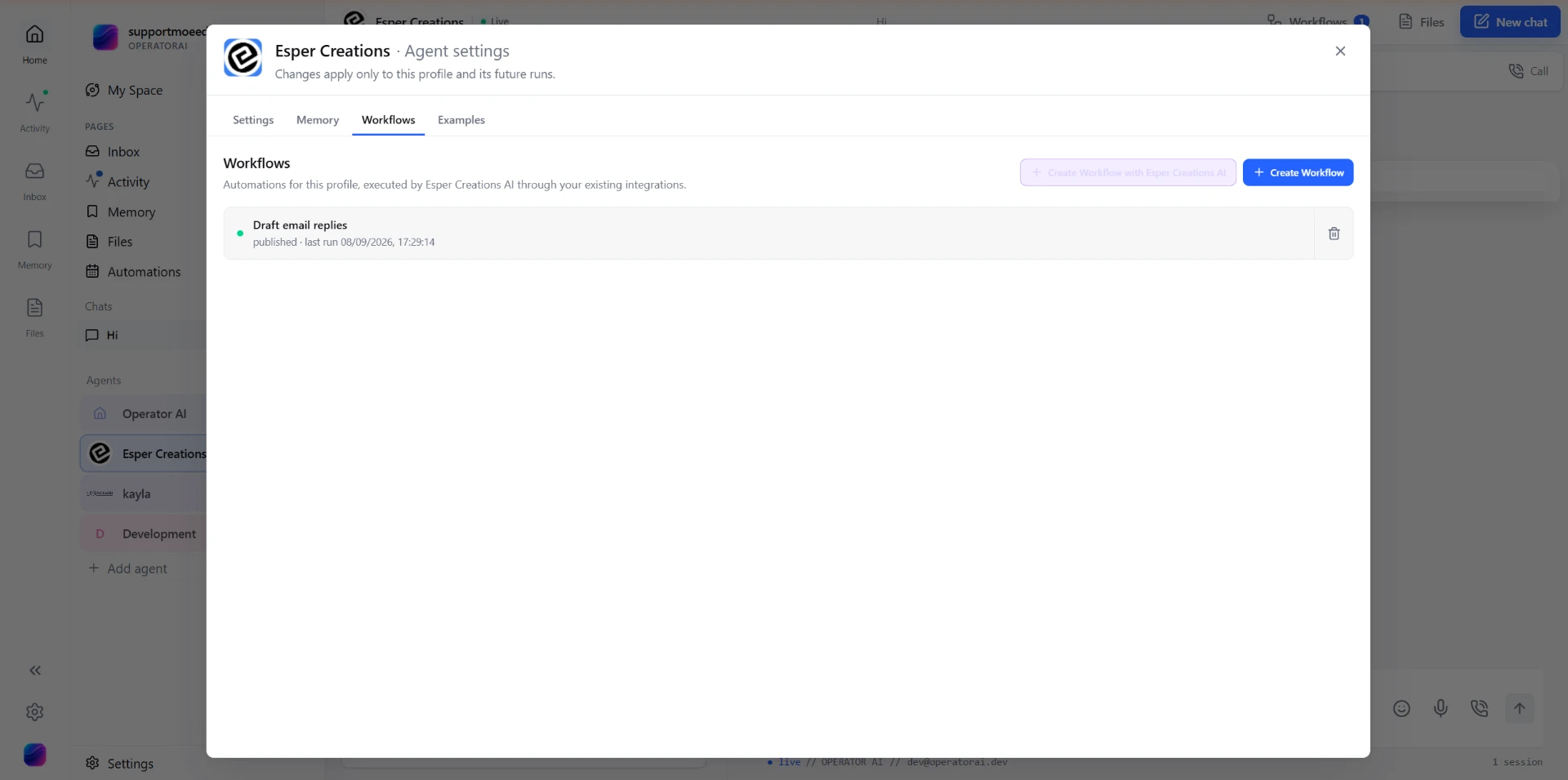1568x780 pixels.
Task: Click the Create Workflow button
Action: [1298, 172]
